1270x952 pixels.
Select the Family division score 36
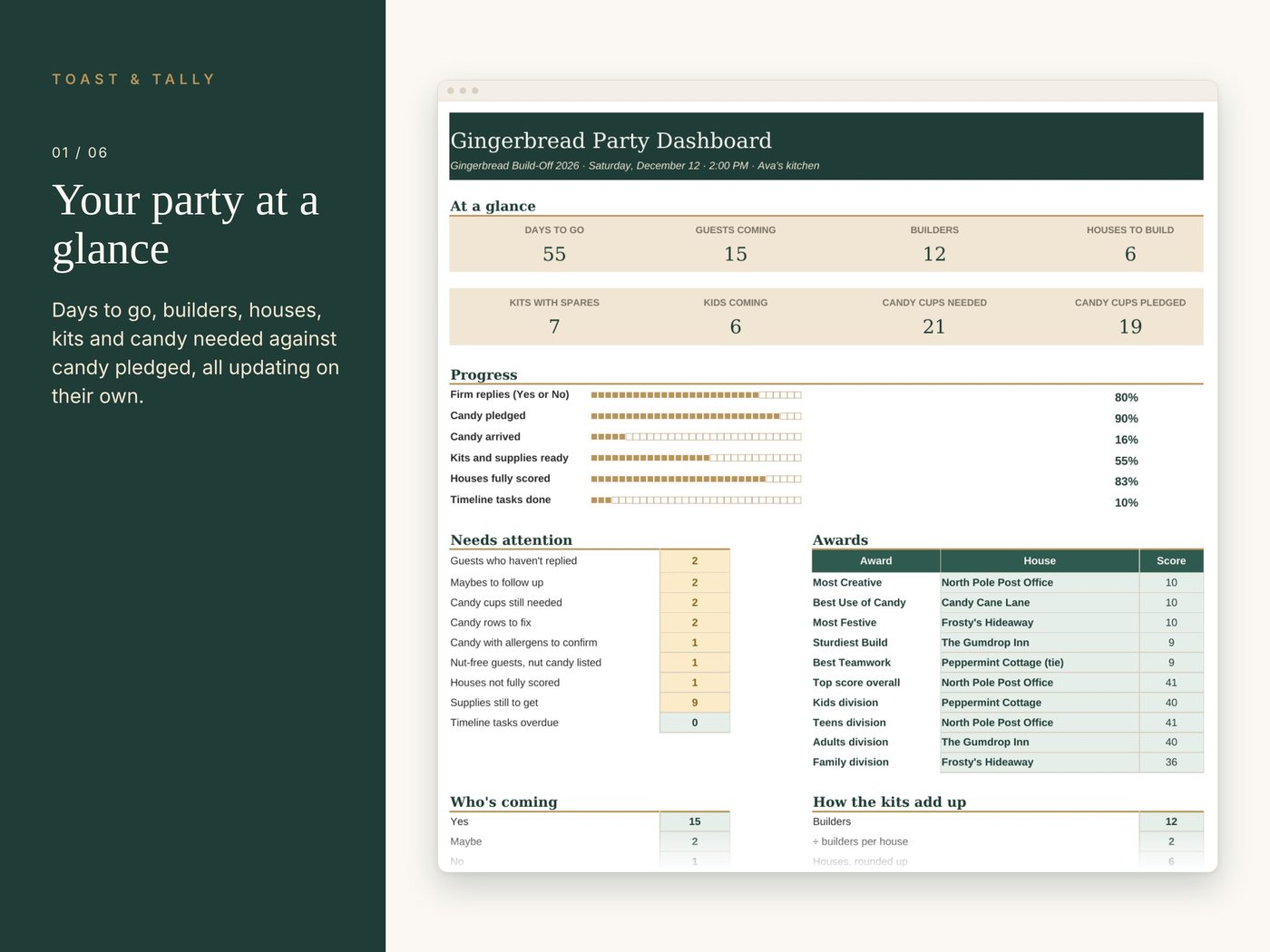coord(1171,763)
